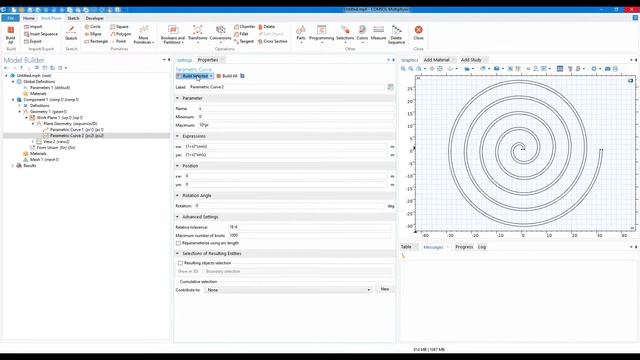Click the Zoom Extents icon in Graphics toolbar
This screenshot has width=640, height=360.
click(440, 69)
